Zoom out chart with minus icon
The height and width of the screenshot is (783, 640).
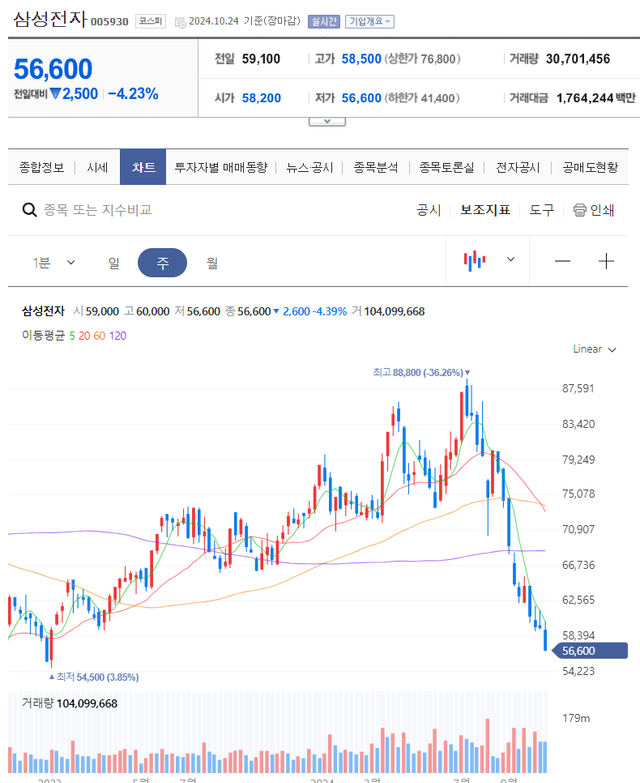(x=563, y=261)
